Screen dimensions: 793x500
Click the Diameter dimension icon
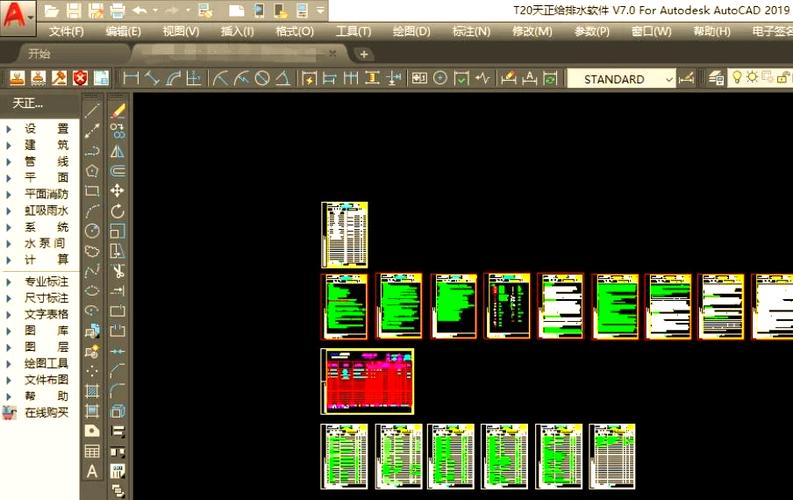[262, 78]
